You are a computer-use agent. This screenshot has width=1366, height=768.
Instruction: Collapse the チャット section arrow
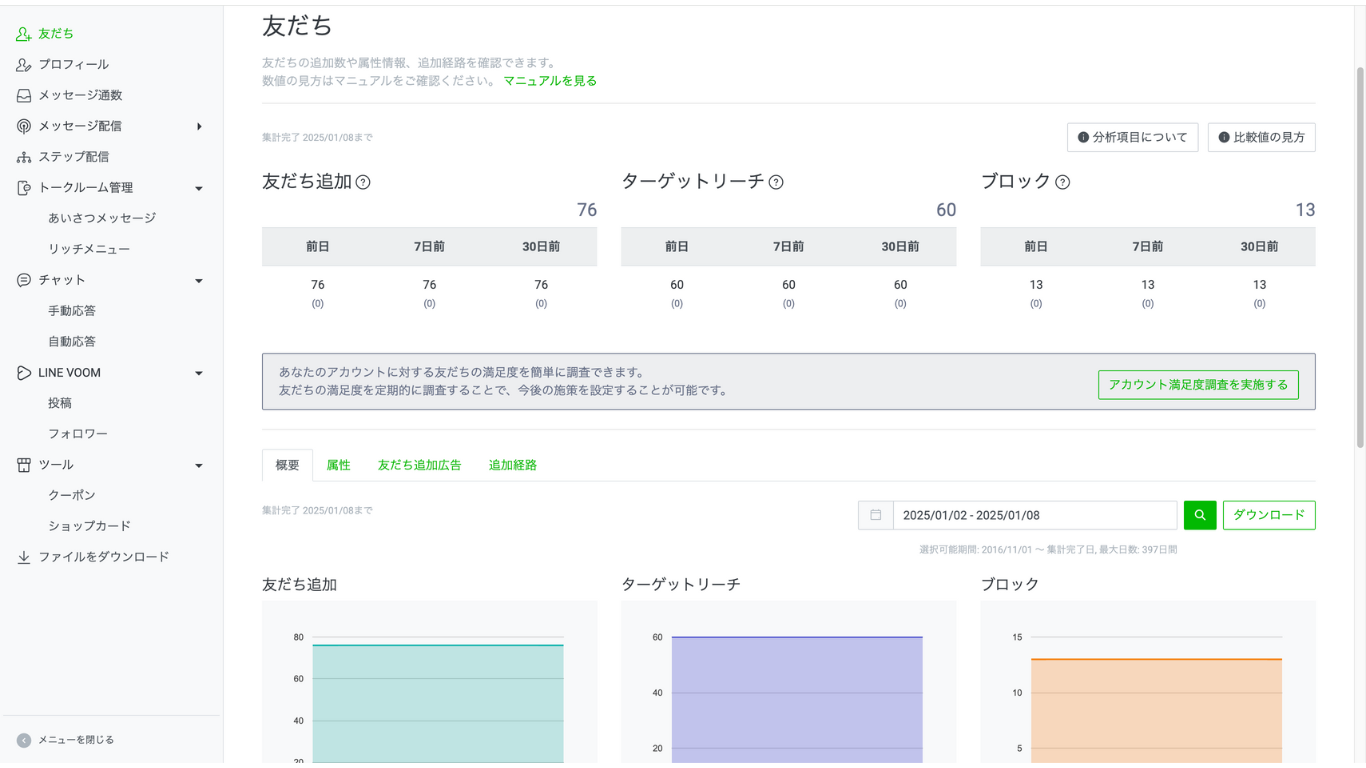(199, 281)
